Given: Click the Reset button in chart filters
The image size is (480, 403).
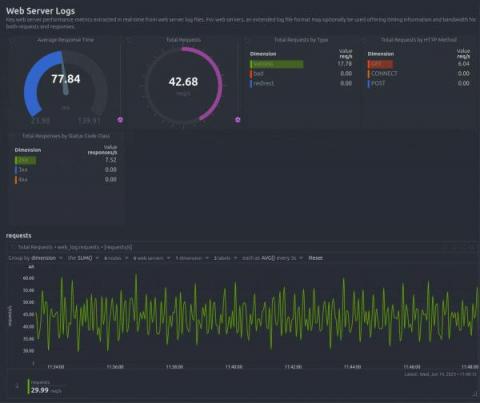Looking at the screenshot, I should click(x=315, y=258).
